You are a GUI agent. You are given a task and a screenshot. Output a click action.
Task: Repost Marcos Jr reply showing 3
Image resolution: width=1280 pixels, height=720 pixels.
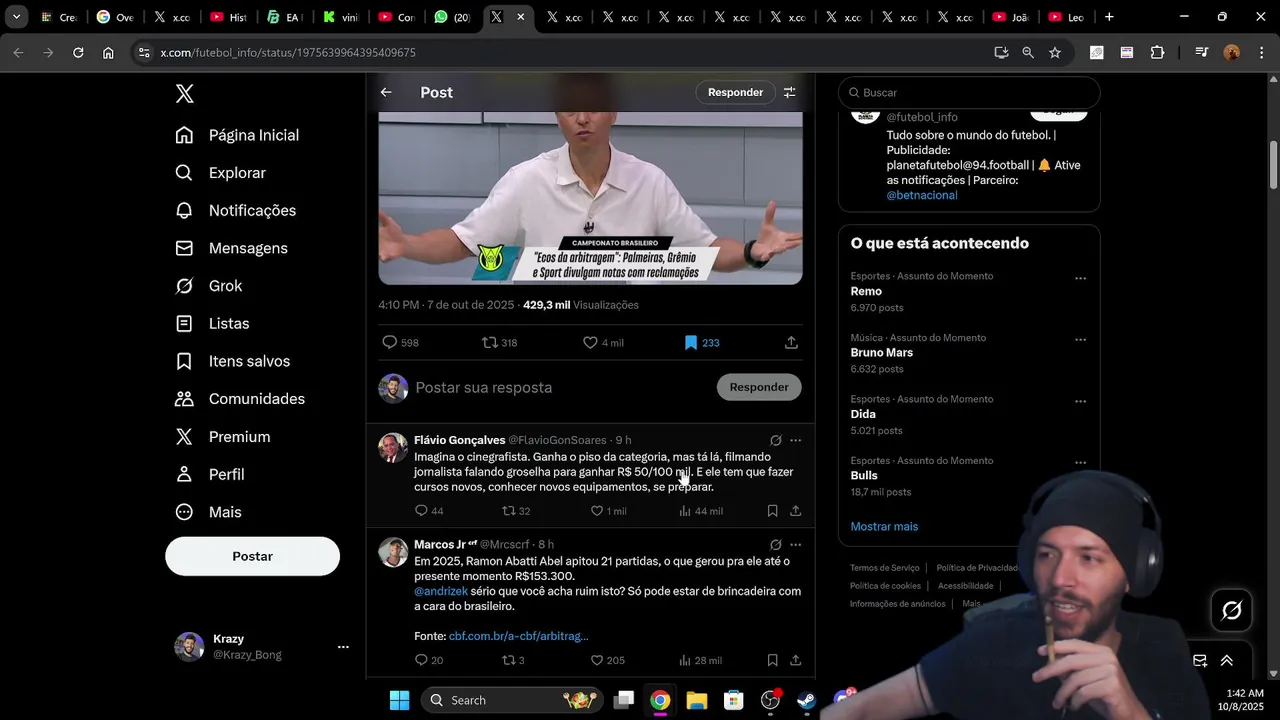click(508, 660)
